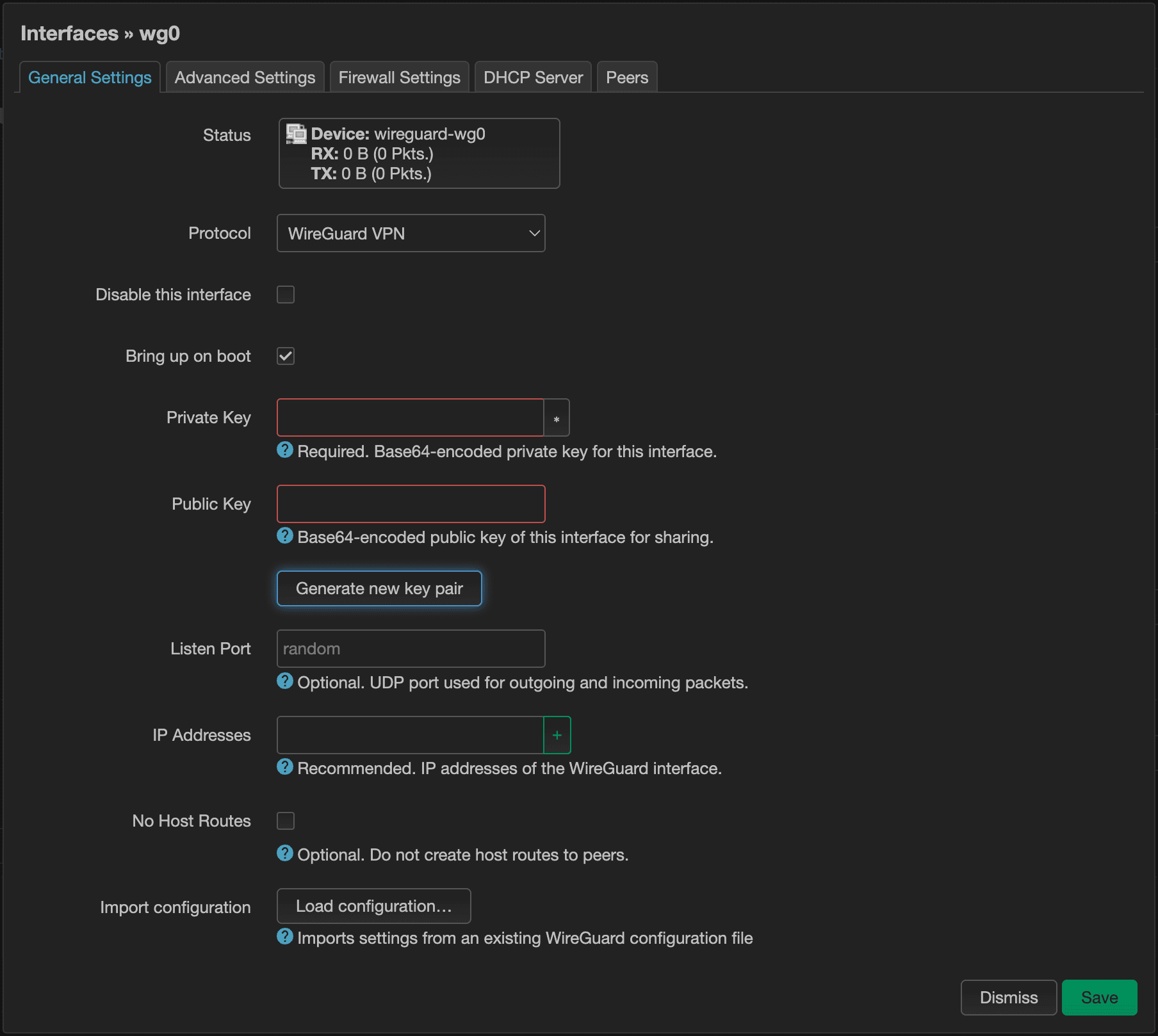Focus the Private Key input field
1158x1036 pixels.
(411, 417)
